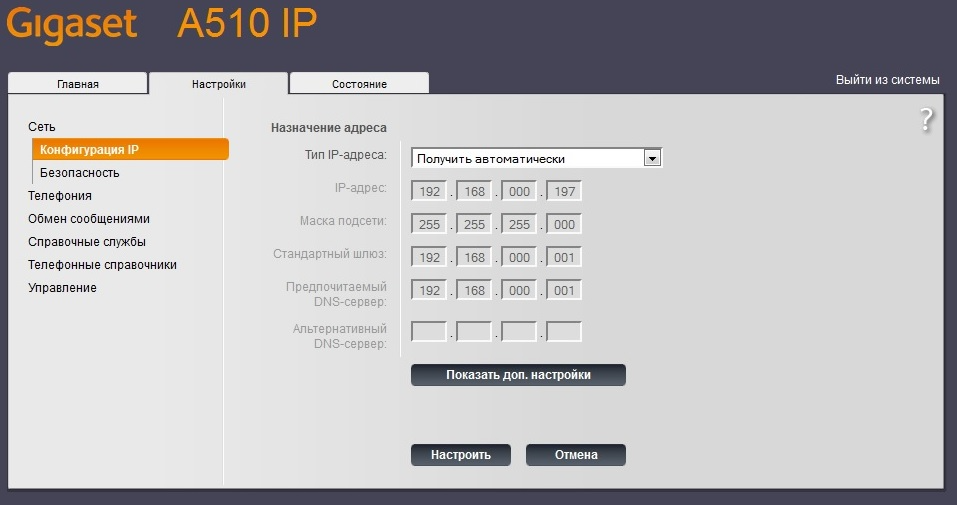
Task: Click the Тип IP-адреса label
Action: point(345,154)
